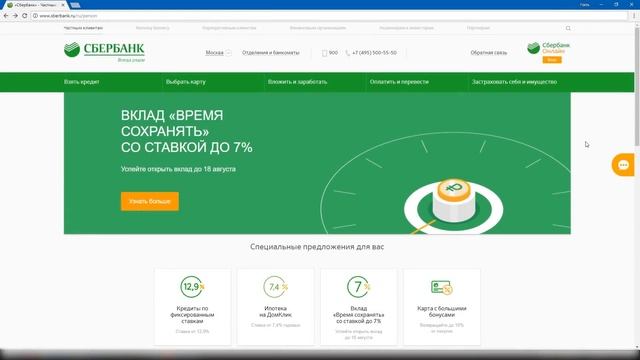Open the Chrome three-dot menu

click(x=634, y=16)
